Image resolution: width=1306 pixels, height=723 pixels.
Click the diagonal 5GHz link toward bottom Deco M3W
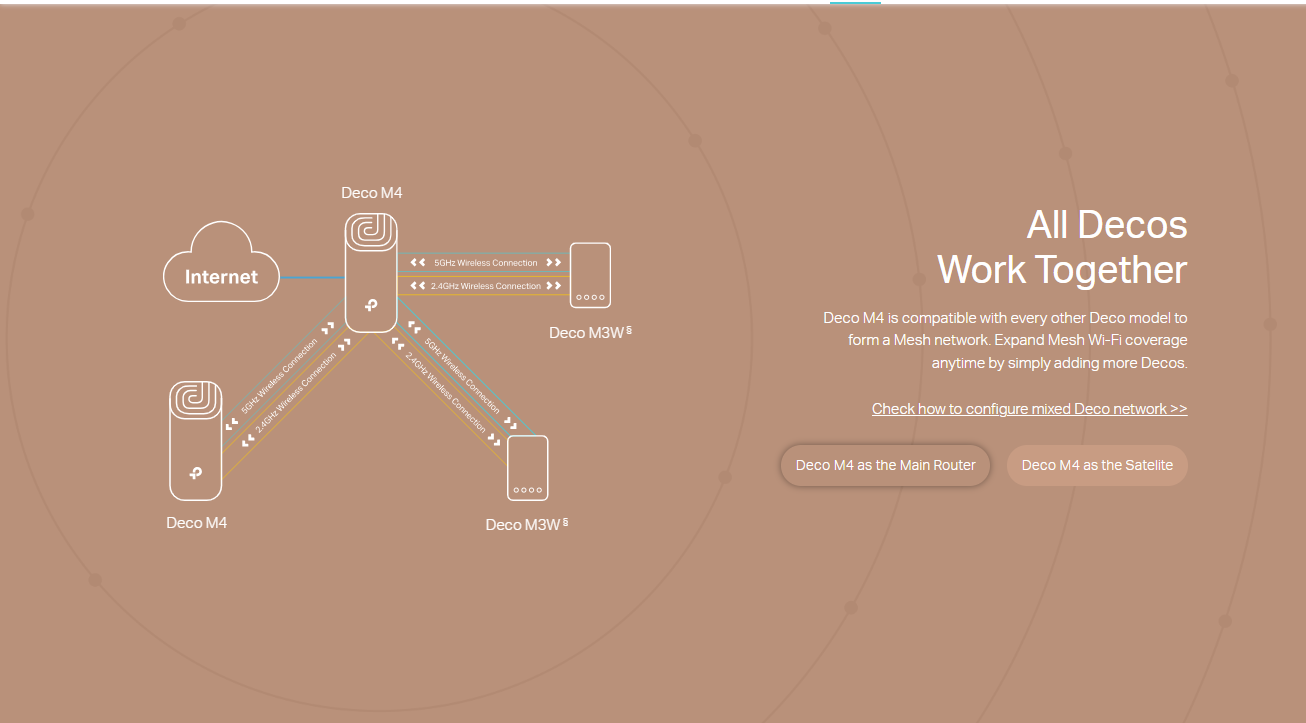(x=462, y=375)
